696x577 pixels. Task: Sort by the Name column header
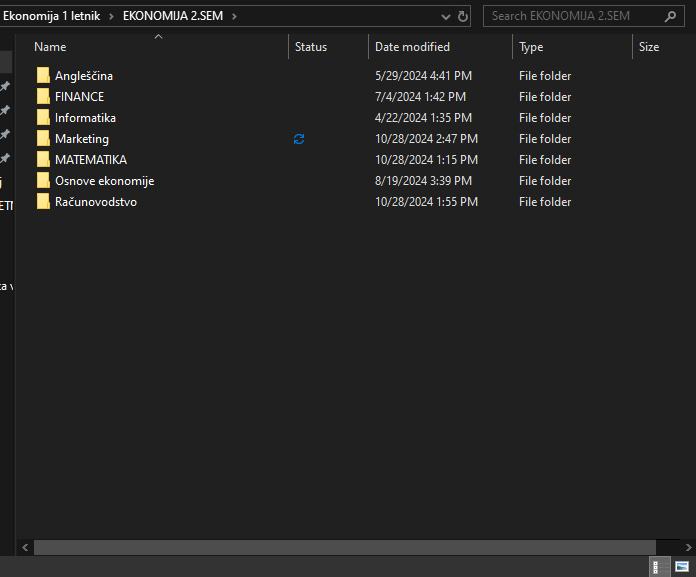point(50,47)
